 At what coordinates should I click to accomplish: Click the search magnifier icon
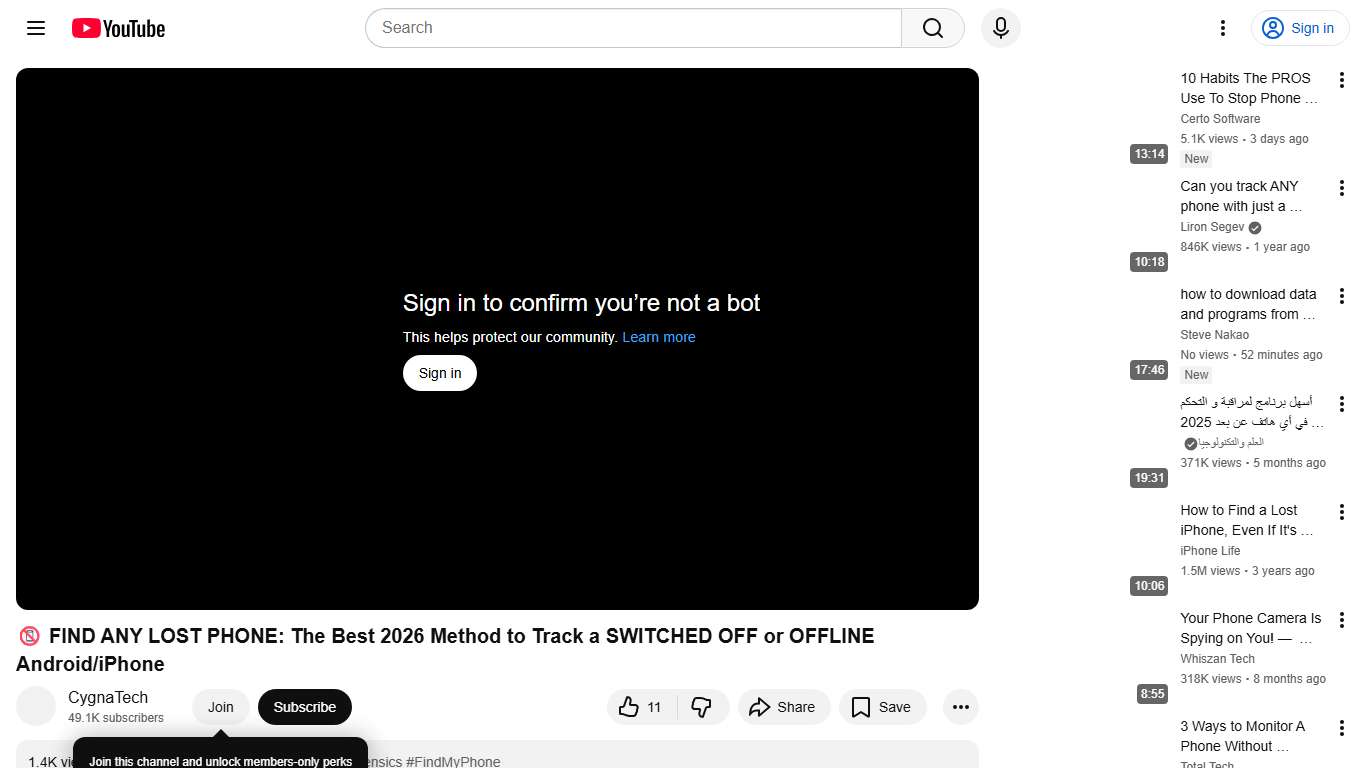931,28
